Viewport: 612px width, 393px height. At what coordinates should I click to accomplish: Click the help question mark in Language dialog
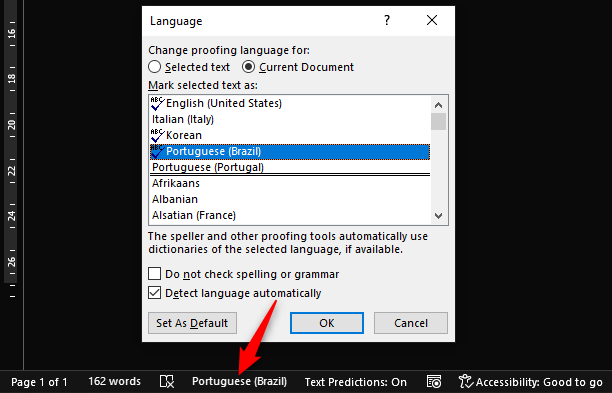(387, 20)
